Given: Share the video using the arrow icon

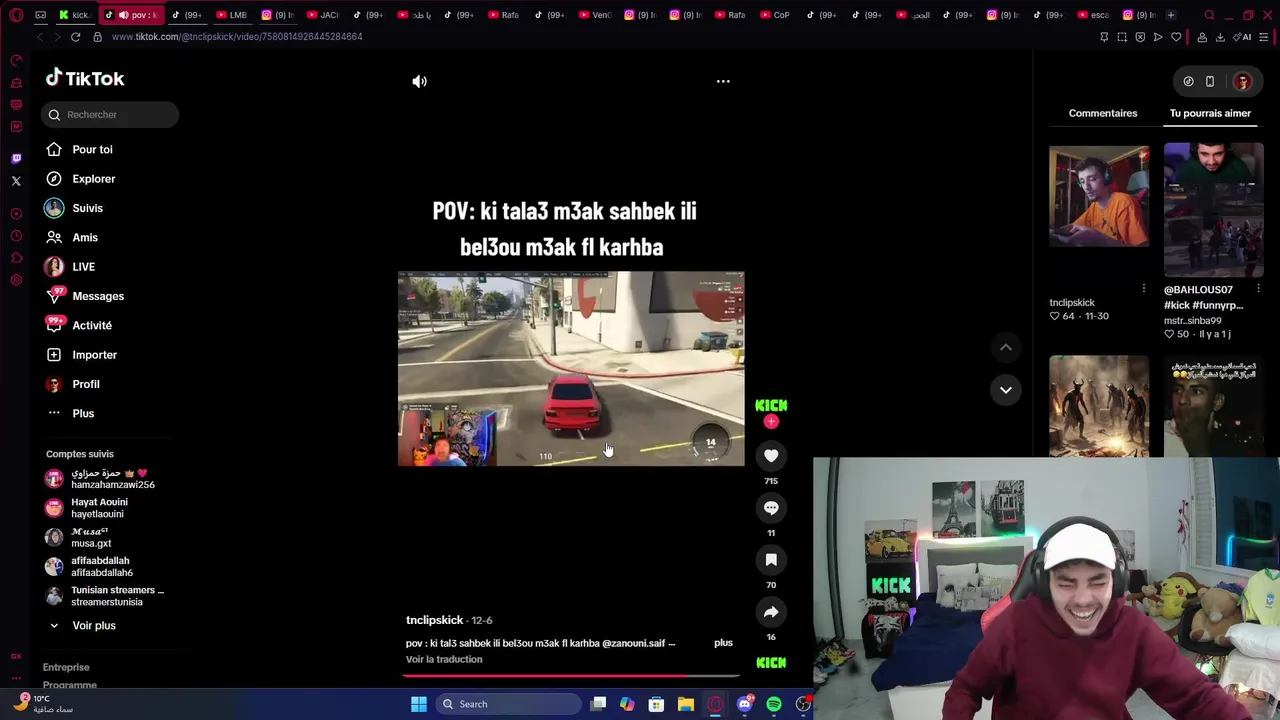Looking at the screenshot, I should 771,612.
